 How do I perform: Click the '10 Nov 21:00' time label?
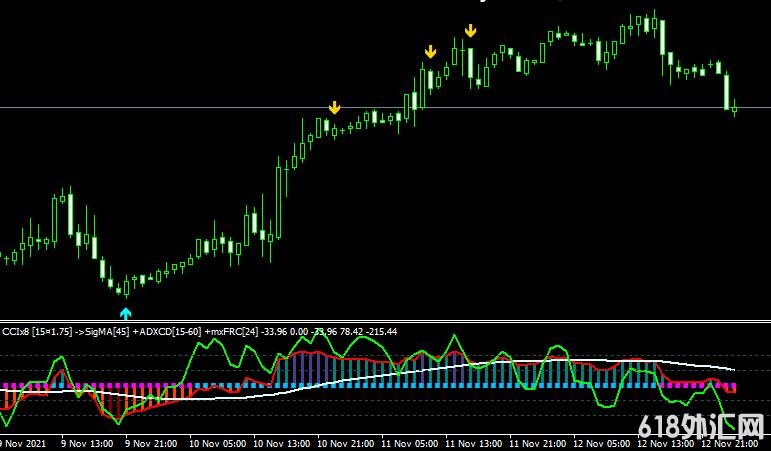point(346,444)
